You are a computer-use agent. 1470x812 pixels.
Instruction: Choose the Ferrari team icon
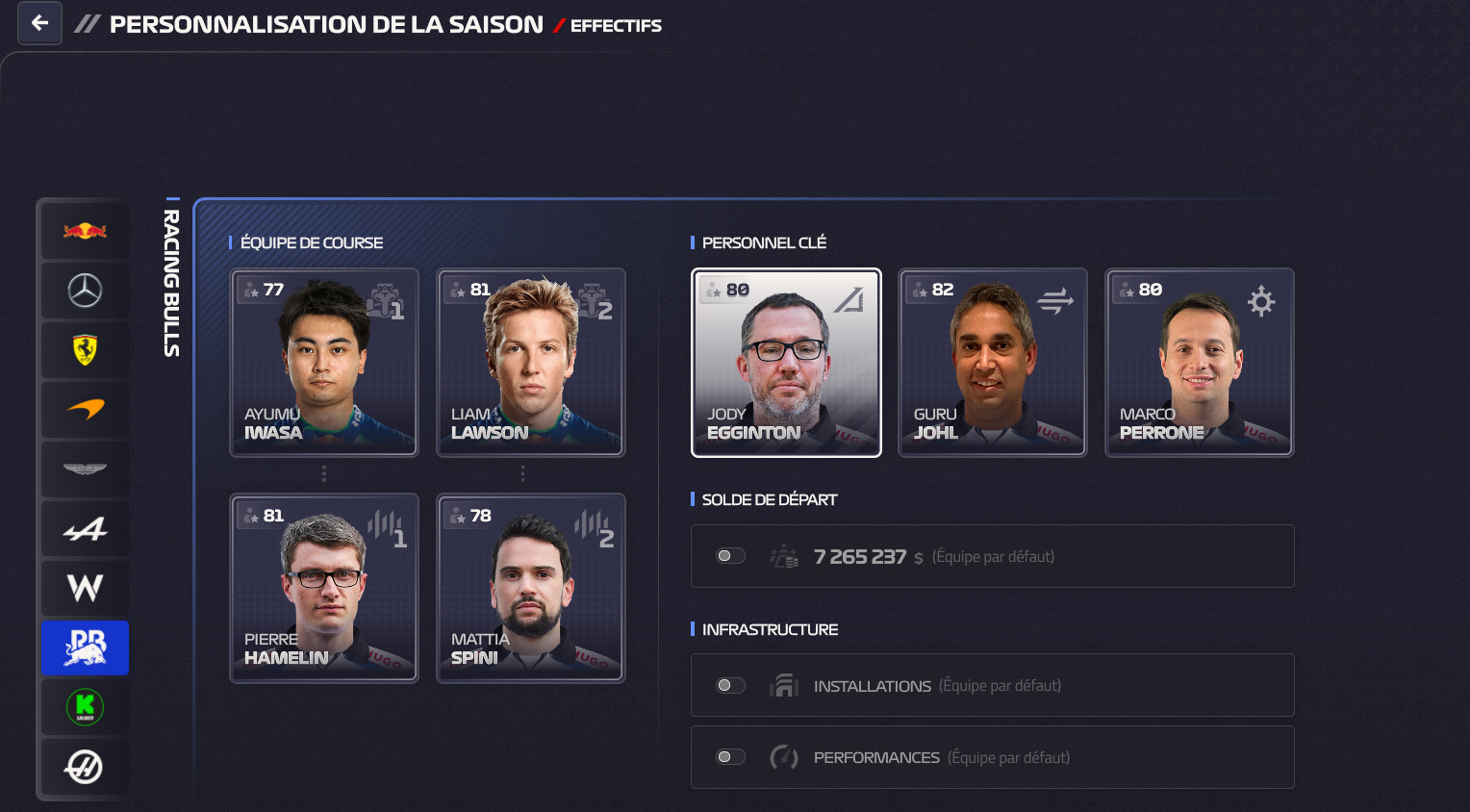coord(85,350)
